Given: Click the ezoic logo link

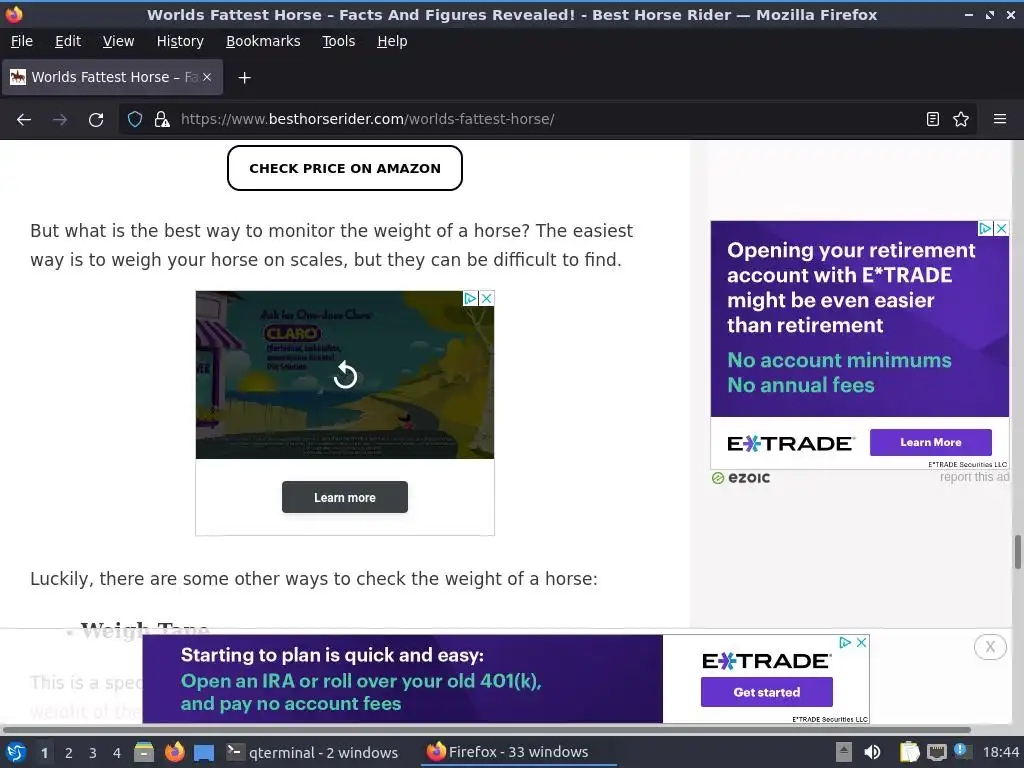Looking at the screenshot, I should tap(741, 478).
